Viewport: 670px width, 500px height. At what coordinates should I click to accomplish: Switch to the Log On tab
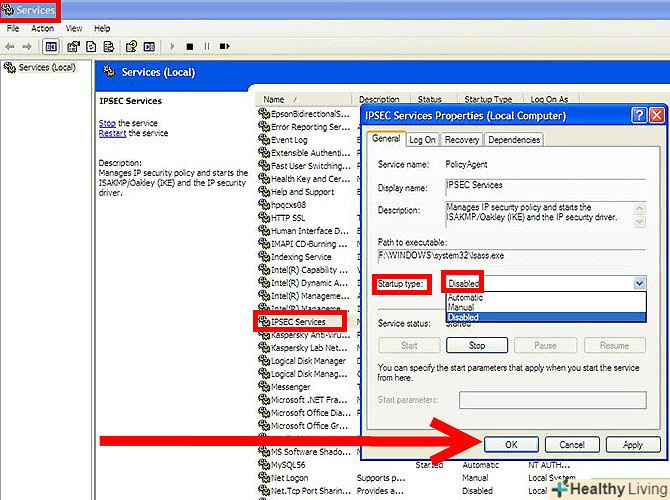(422, 140)
